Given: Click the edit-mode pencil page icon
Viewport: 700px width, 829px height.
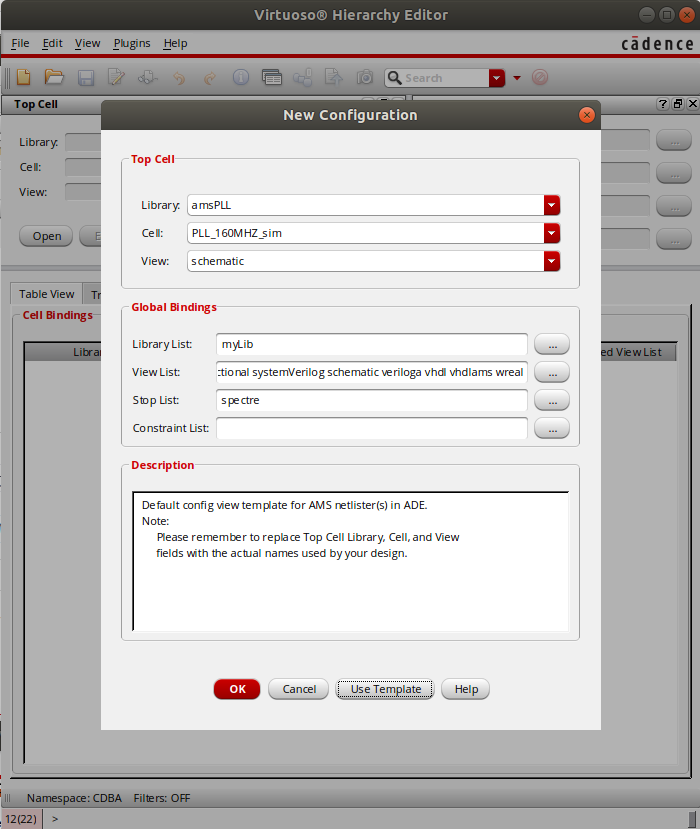Looking at the screenshot, I should pos(116,78).
